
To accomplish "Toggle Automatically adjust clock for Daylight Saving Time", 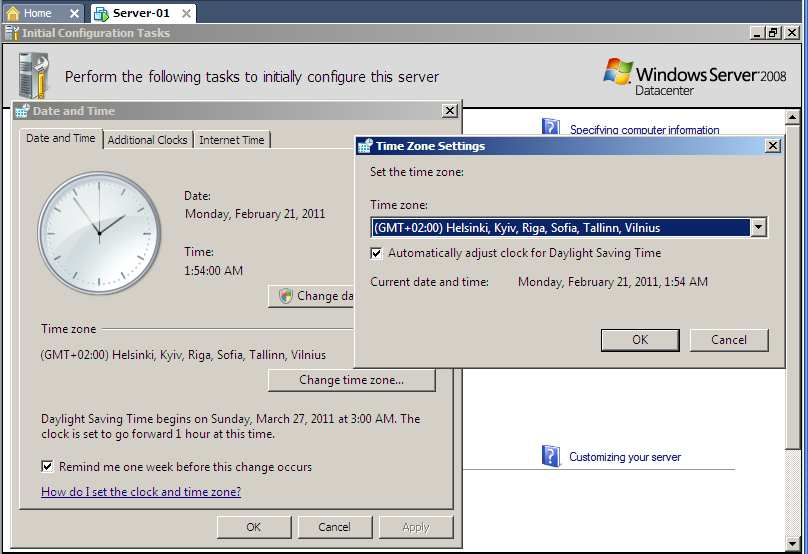I will coord(376,253).
